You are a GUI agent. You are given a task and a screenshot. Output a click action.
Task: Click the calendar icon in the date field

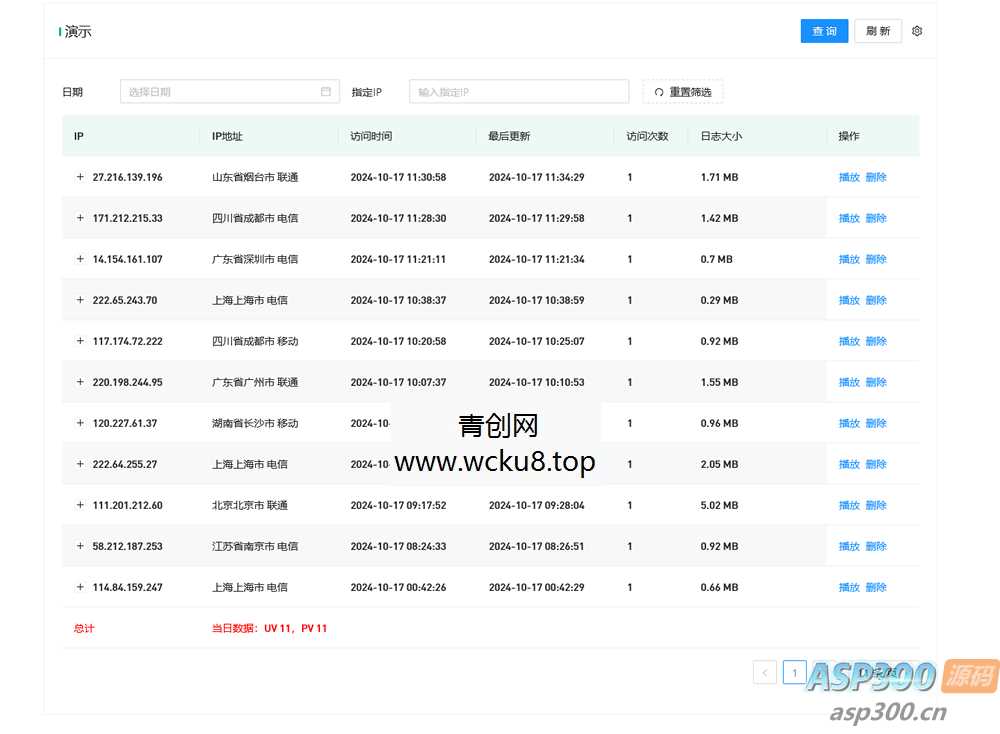pos(326,91)
